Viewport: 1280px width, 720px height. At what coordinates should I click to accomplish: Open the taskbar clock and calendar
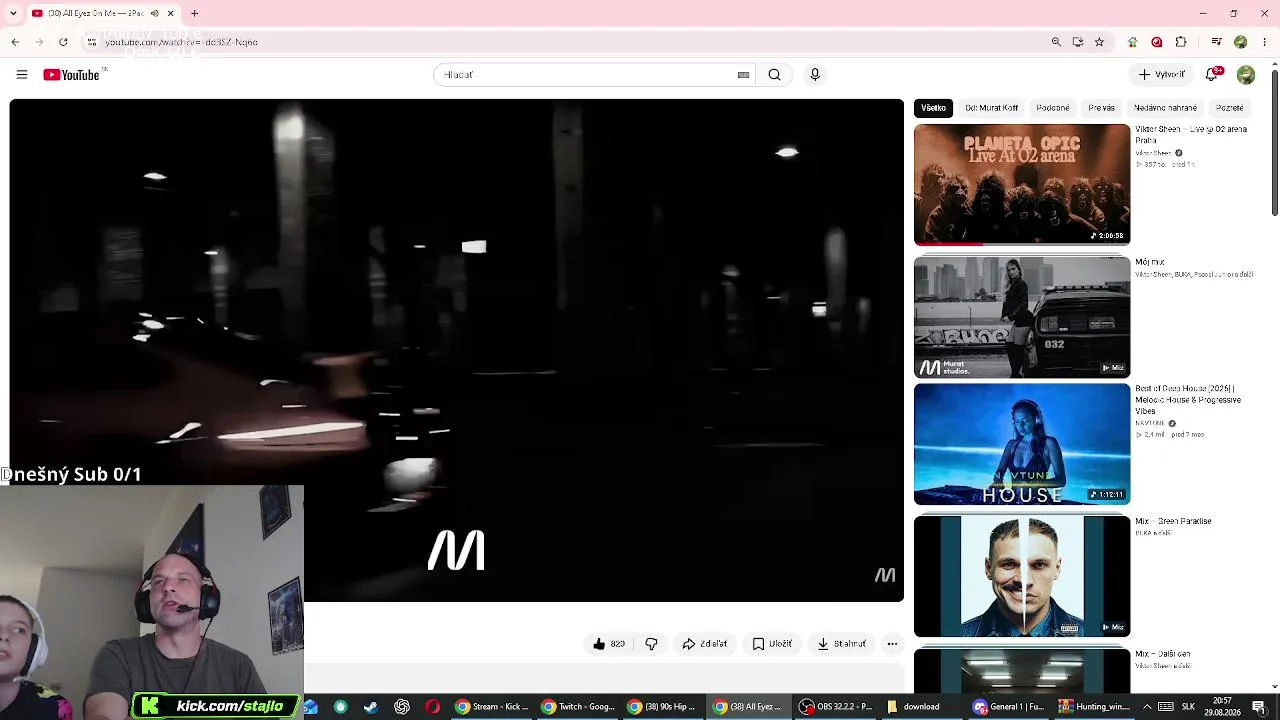[x=1222, y=707]
